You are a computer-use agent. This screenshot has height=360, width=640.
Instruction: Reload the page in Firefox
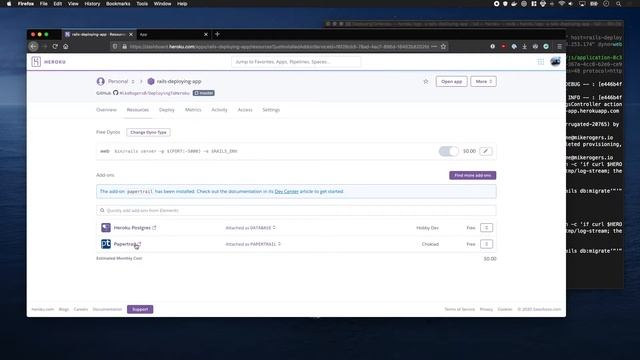55,47
